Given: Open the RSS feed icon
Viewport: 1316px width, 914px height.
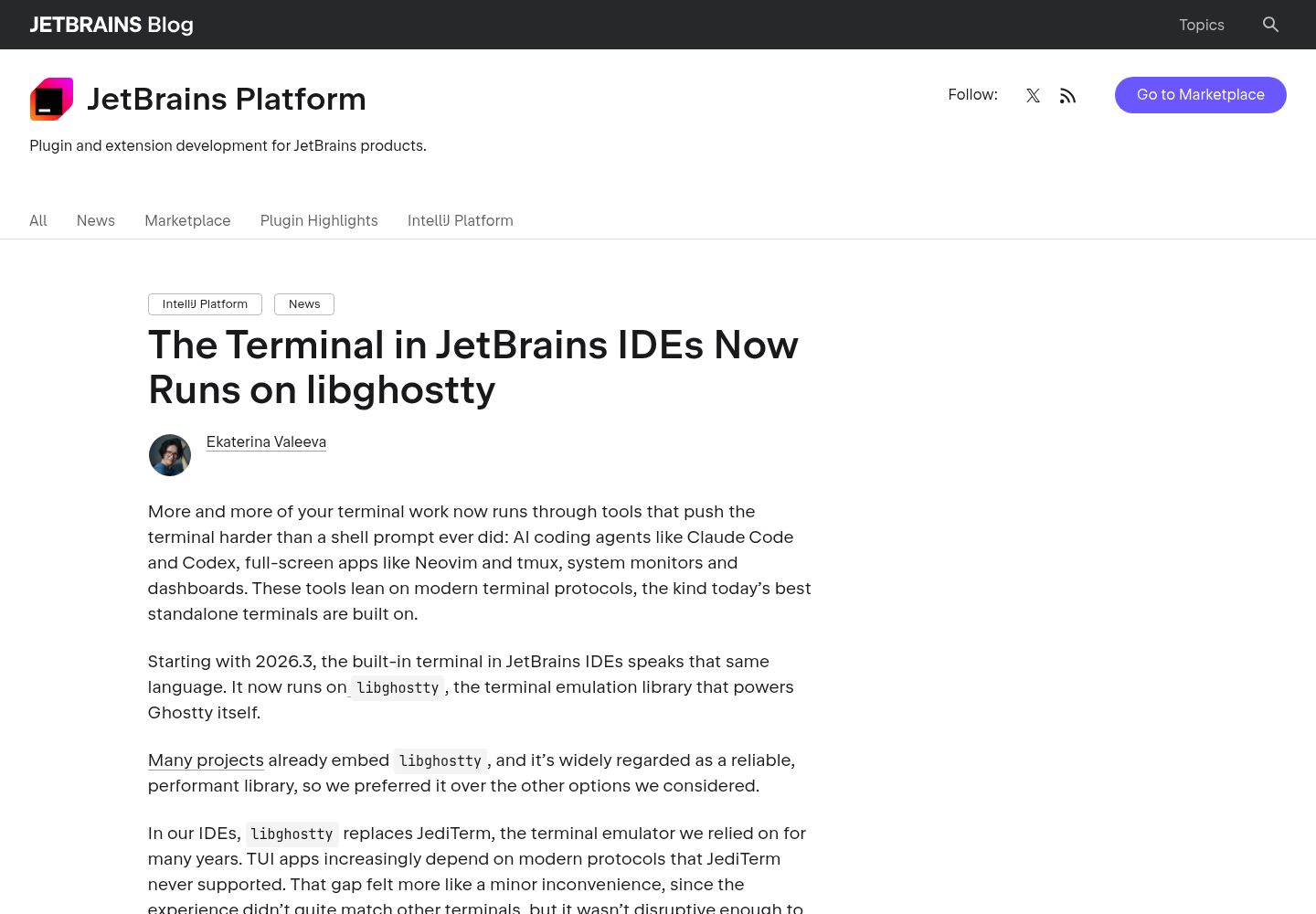Looking at the screenshot, I should click(1067, 95).
